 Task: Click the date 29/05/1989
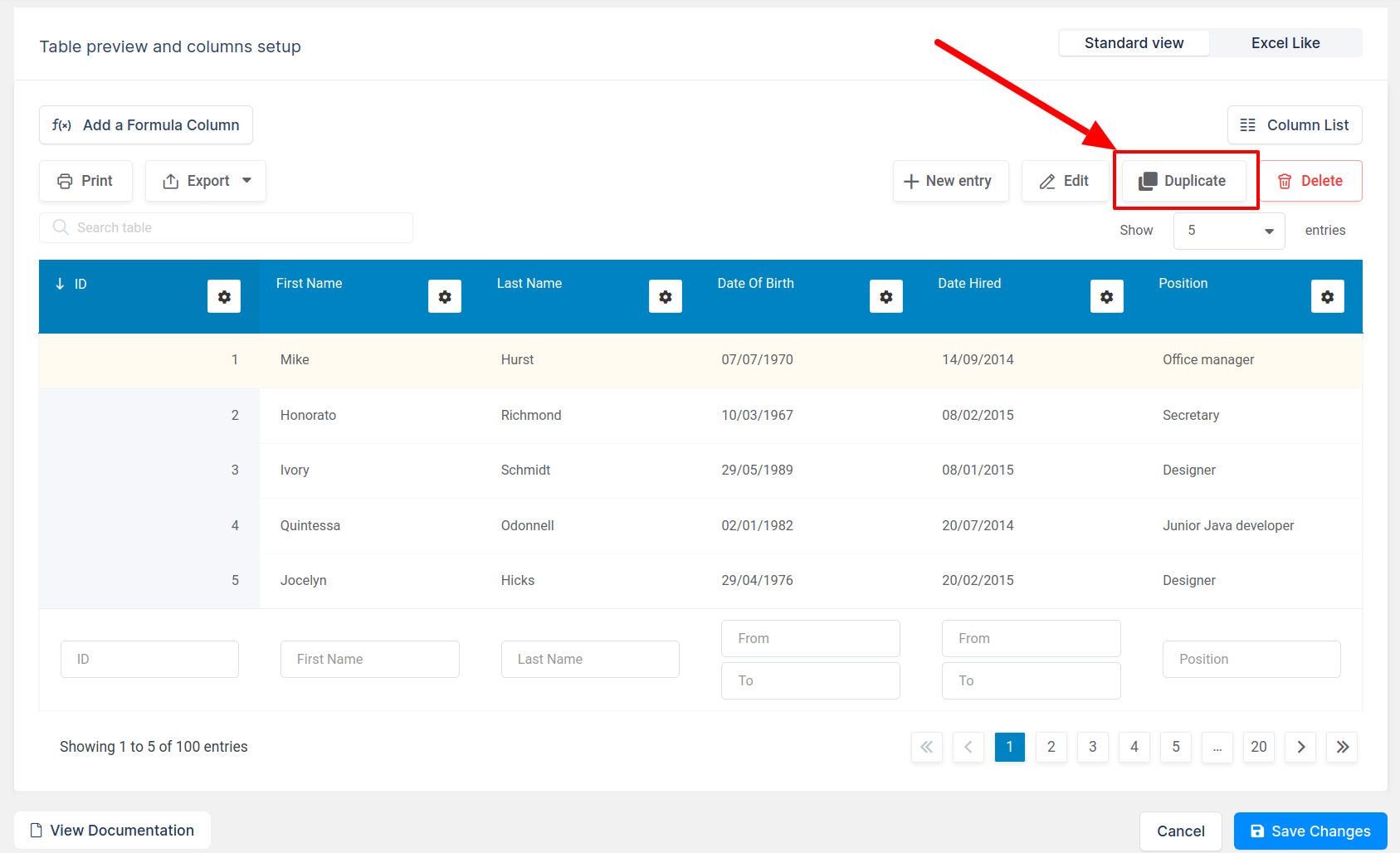757,470
